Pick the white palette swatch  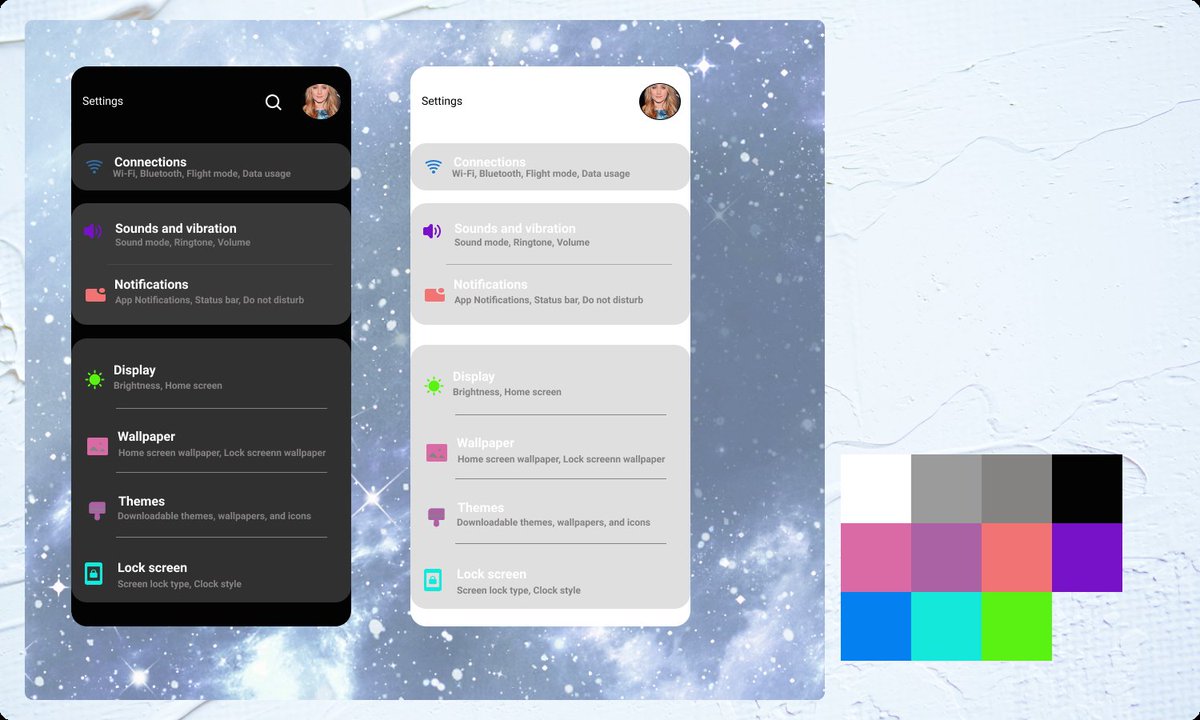coord(876,489)
